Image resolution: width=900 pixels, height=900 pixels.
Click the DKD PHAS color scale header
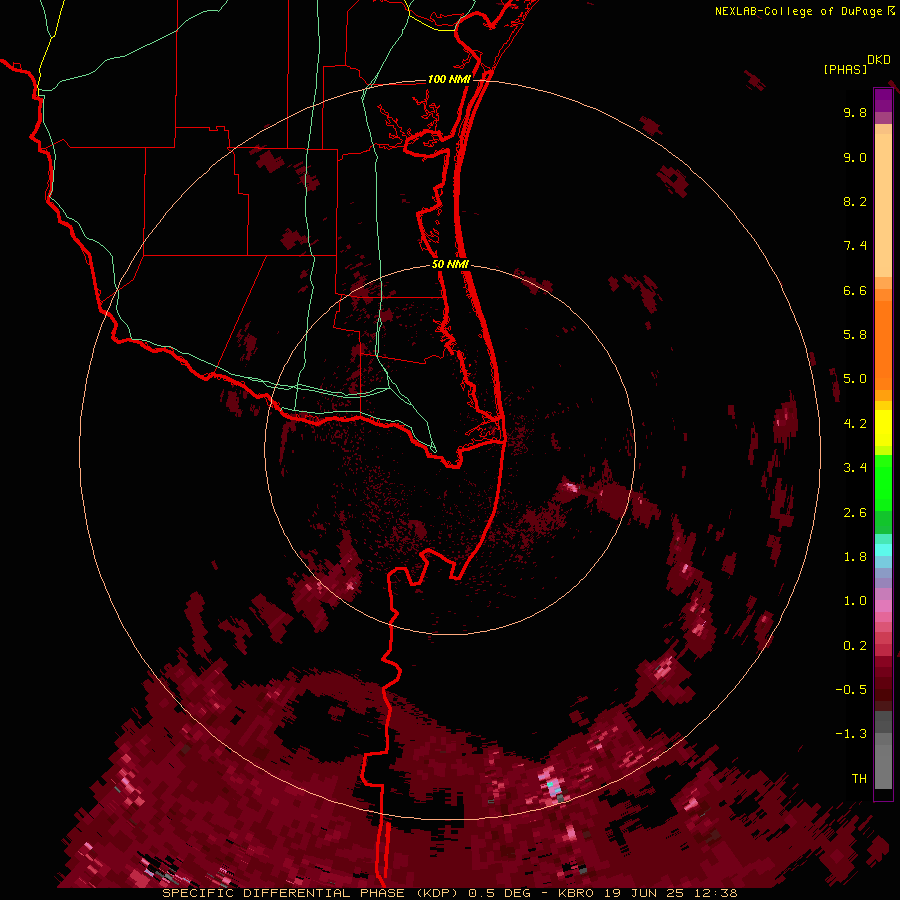[856, 64]
